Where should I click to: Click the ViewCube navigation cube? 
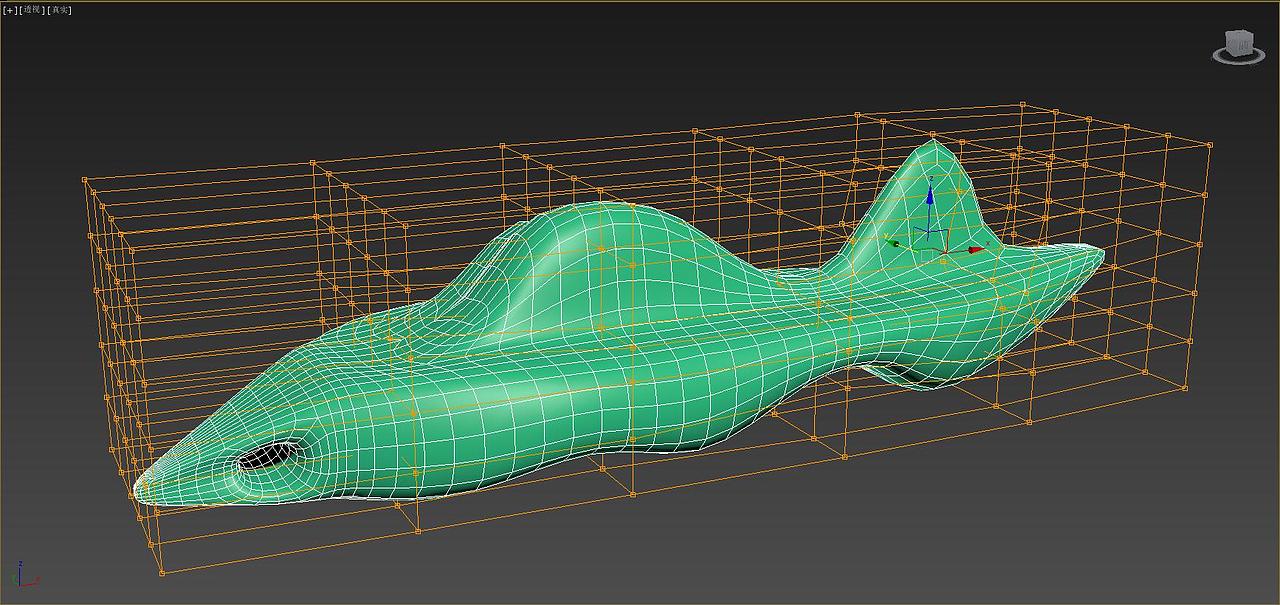tap(1238, 43)
